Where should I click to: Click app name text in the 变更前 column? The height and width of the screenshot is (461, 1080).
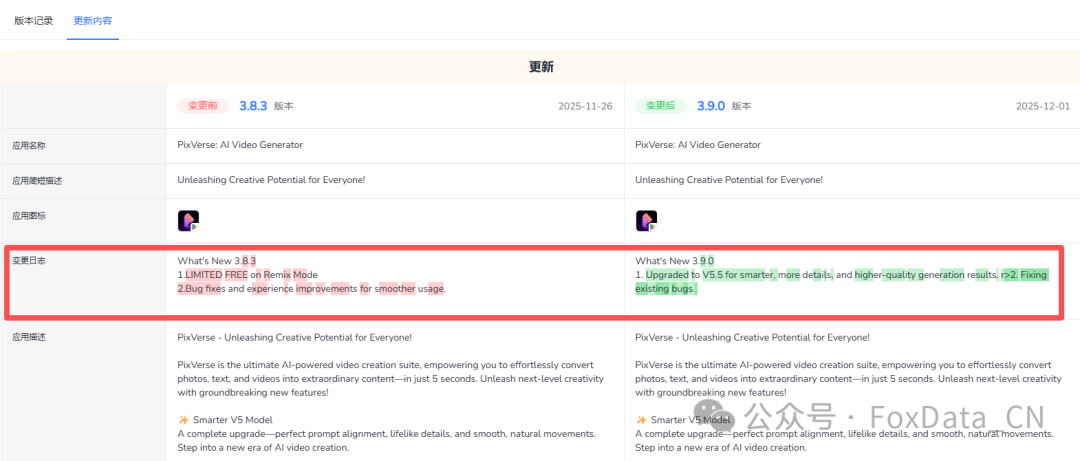[x=240, y=145]
